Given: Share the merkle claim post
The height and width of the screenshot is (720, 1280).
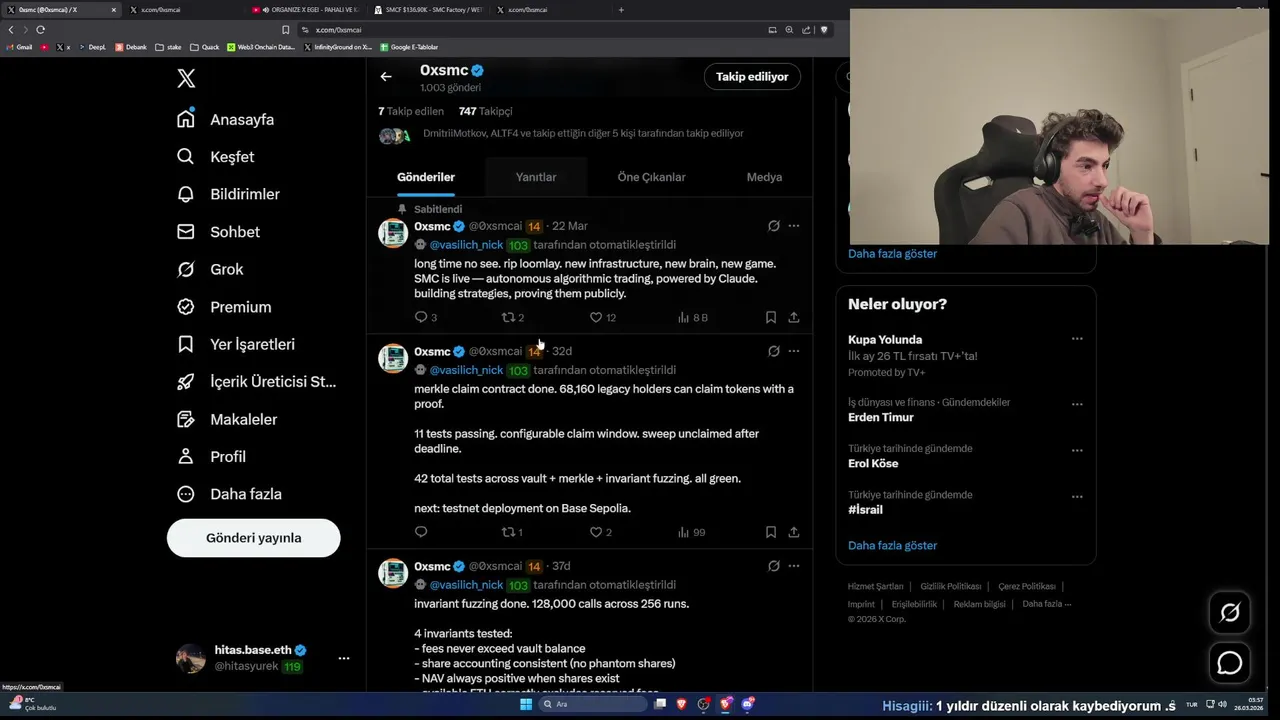Looking at the screenshot, I should pyautogui.click(x=794, y=532).
